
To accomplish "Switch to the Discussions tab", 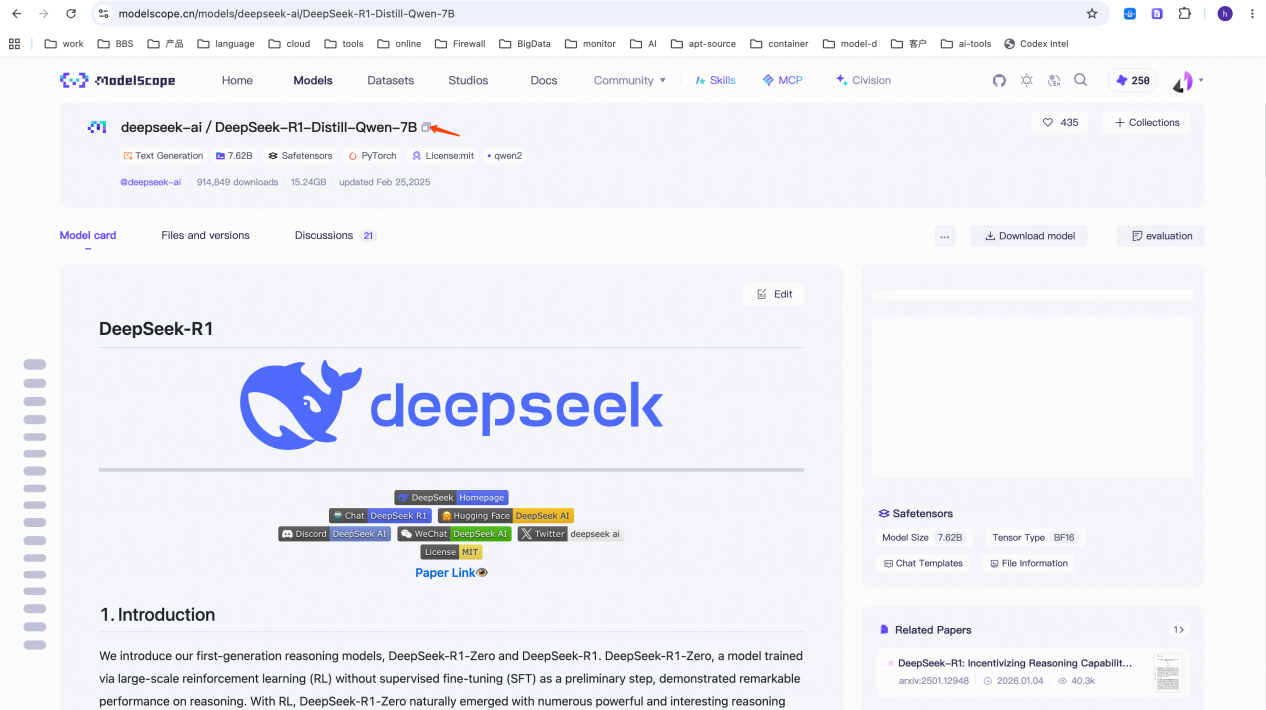I will 335,236.
